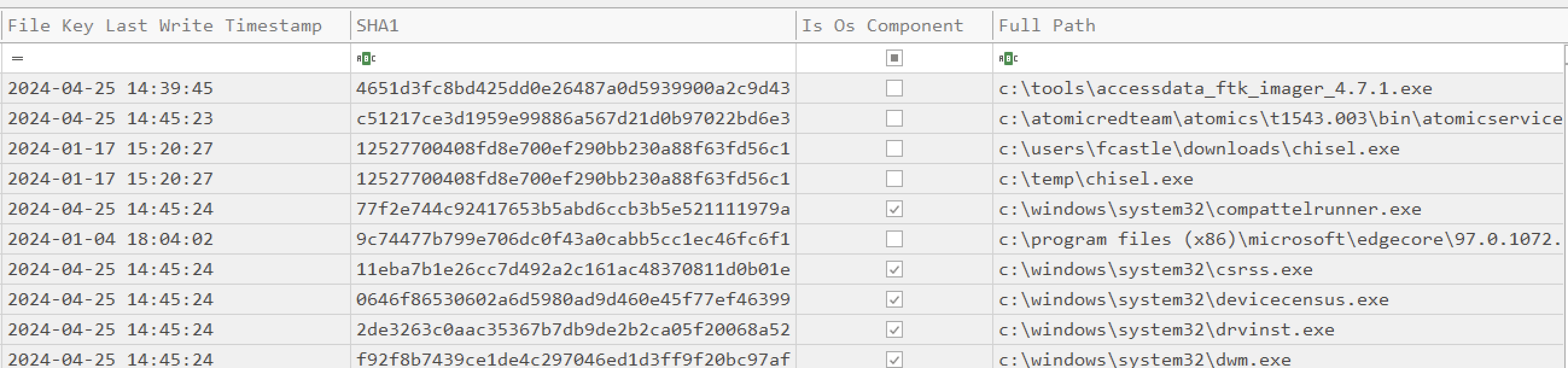The height and width of the screenshot is (368, 1568).
Task: Select SHA1 cell starting with 4651d3fc
Action: pyautogui.click(x=573, y=88)
